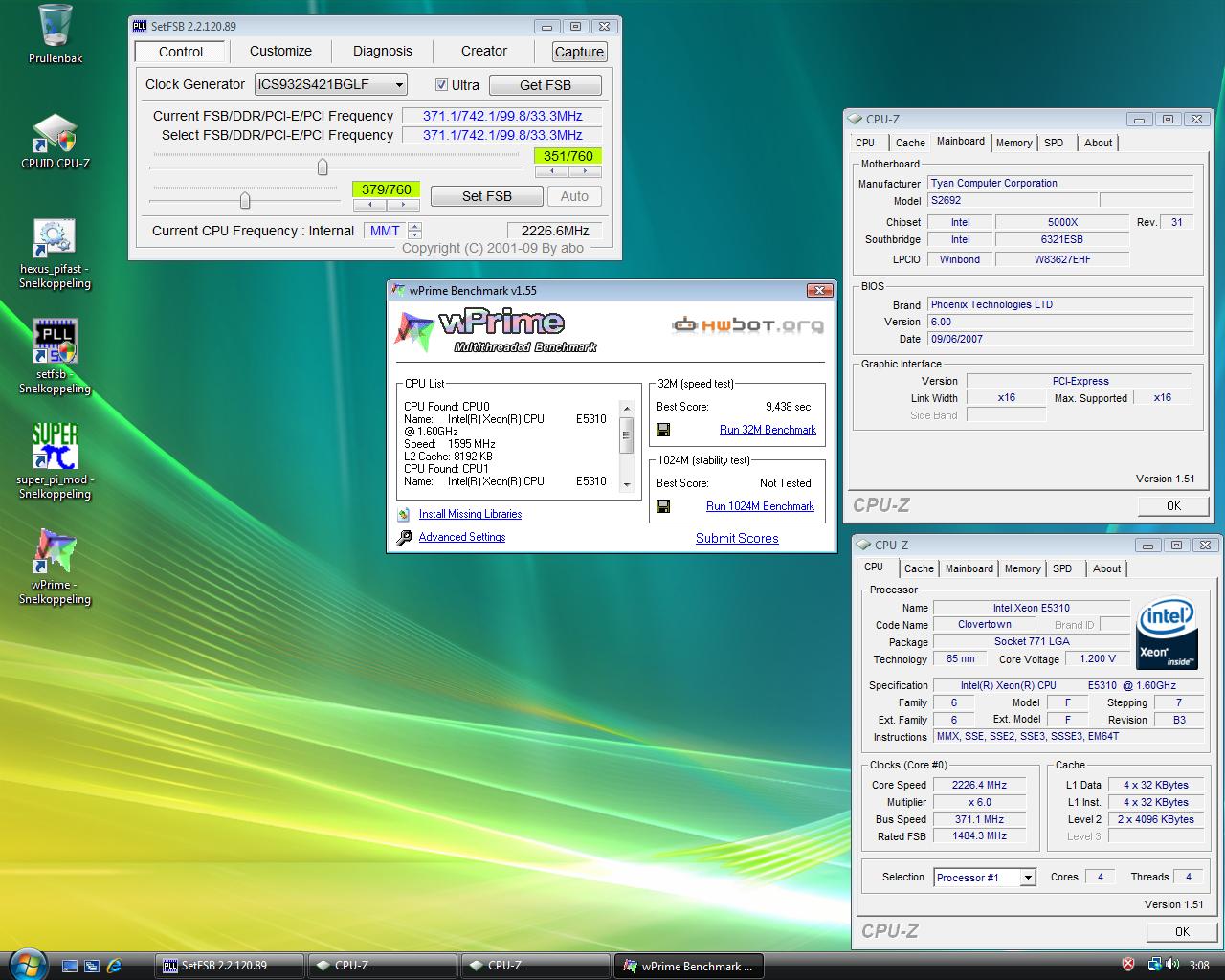This screenshot has width=1225, height=980.
Task: Click the volume speaker tray icon
Action: click(1173, 965)
